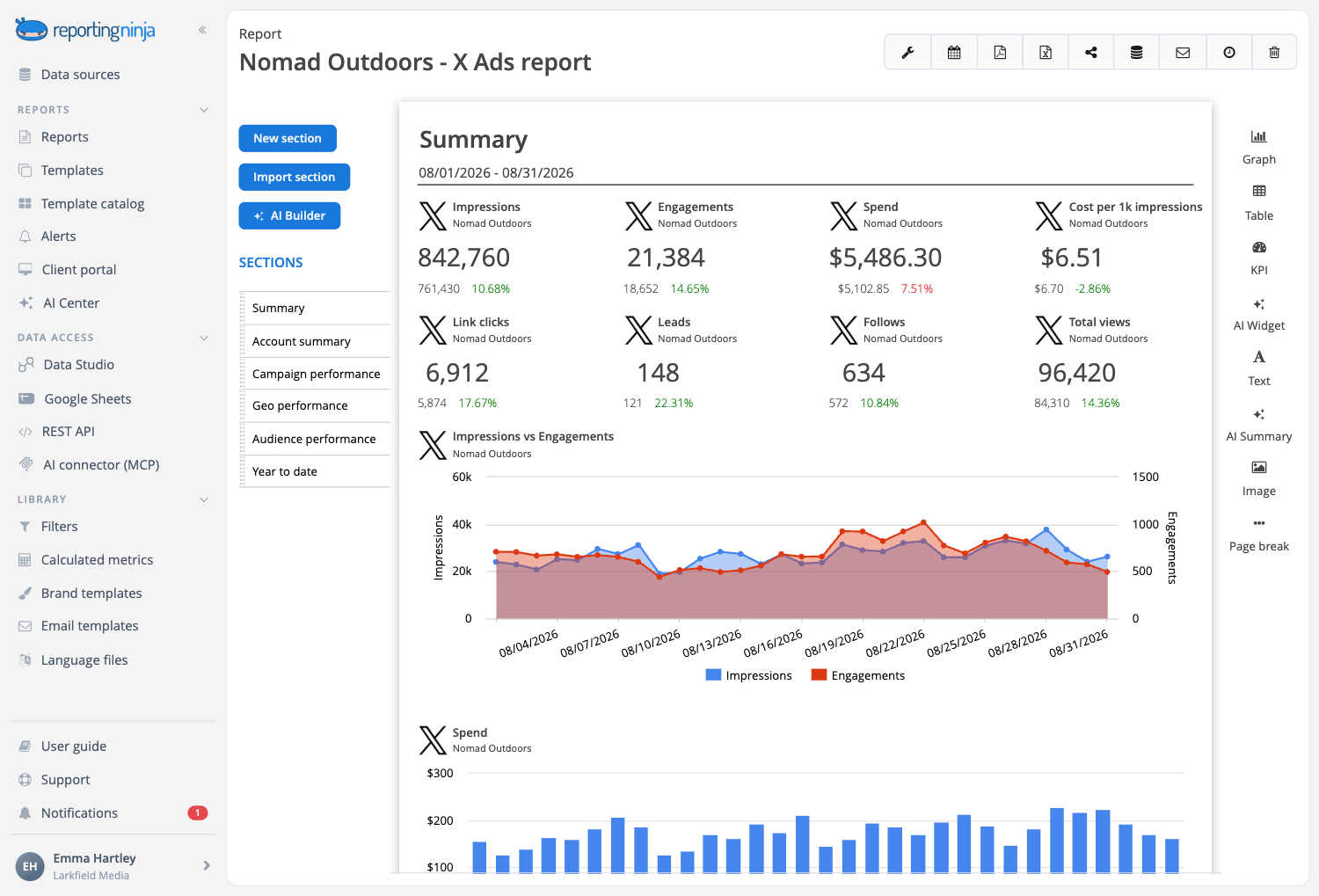Add an AI Summary widget
Image resolution: width=1319 pixels, height=896 pixels.
[x=1259, y=425]
